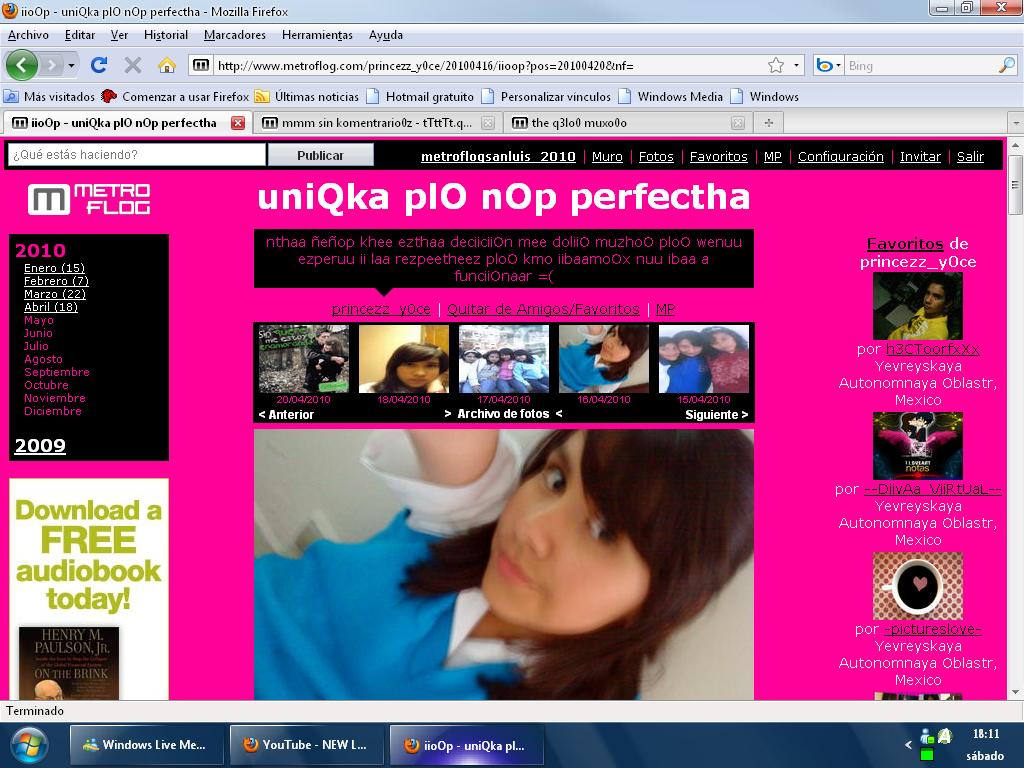Image resolution: width=1024 pixels, height=768 pixels.
Task: Click the MetroFlog logo
Action: coord(89,199)
